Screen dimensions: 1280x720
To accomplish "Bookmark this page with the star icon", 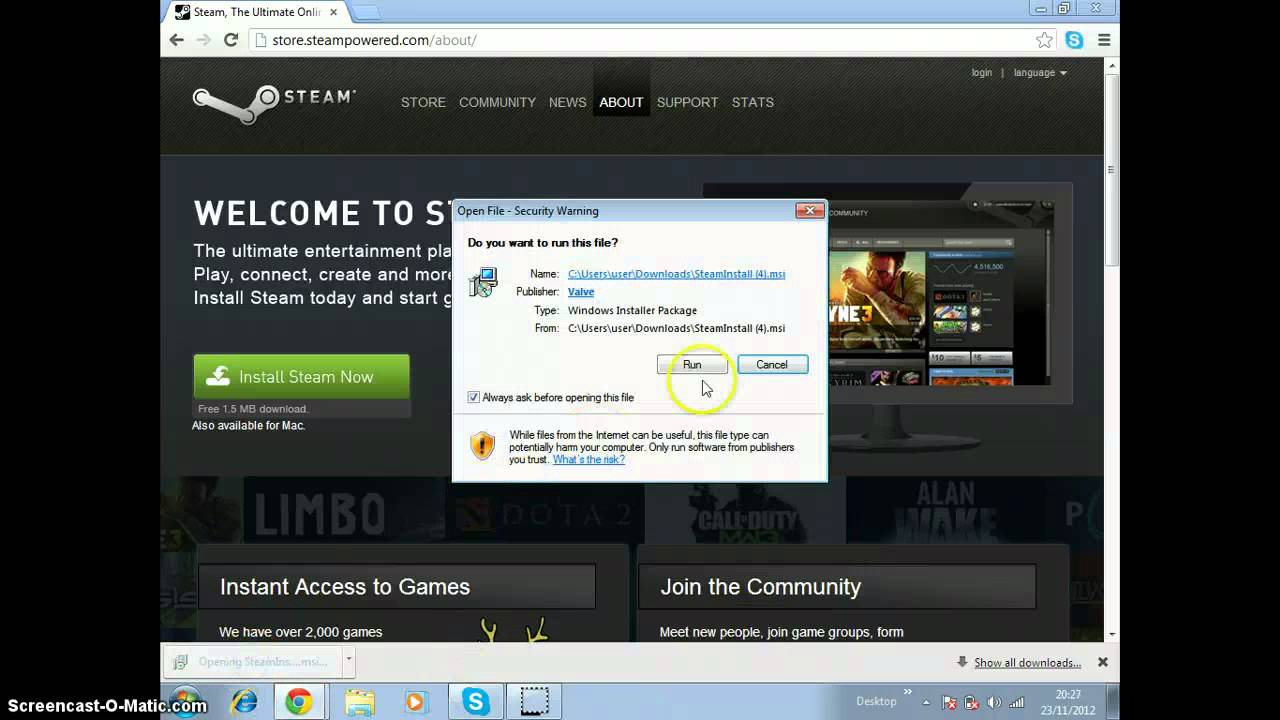I will [1044, 40].
